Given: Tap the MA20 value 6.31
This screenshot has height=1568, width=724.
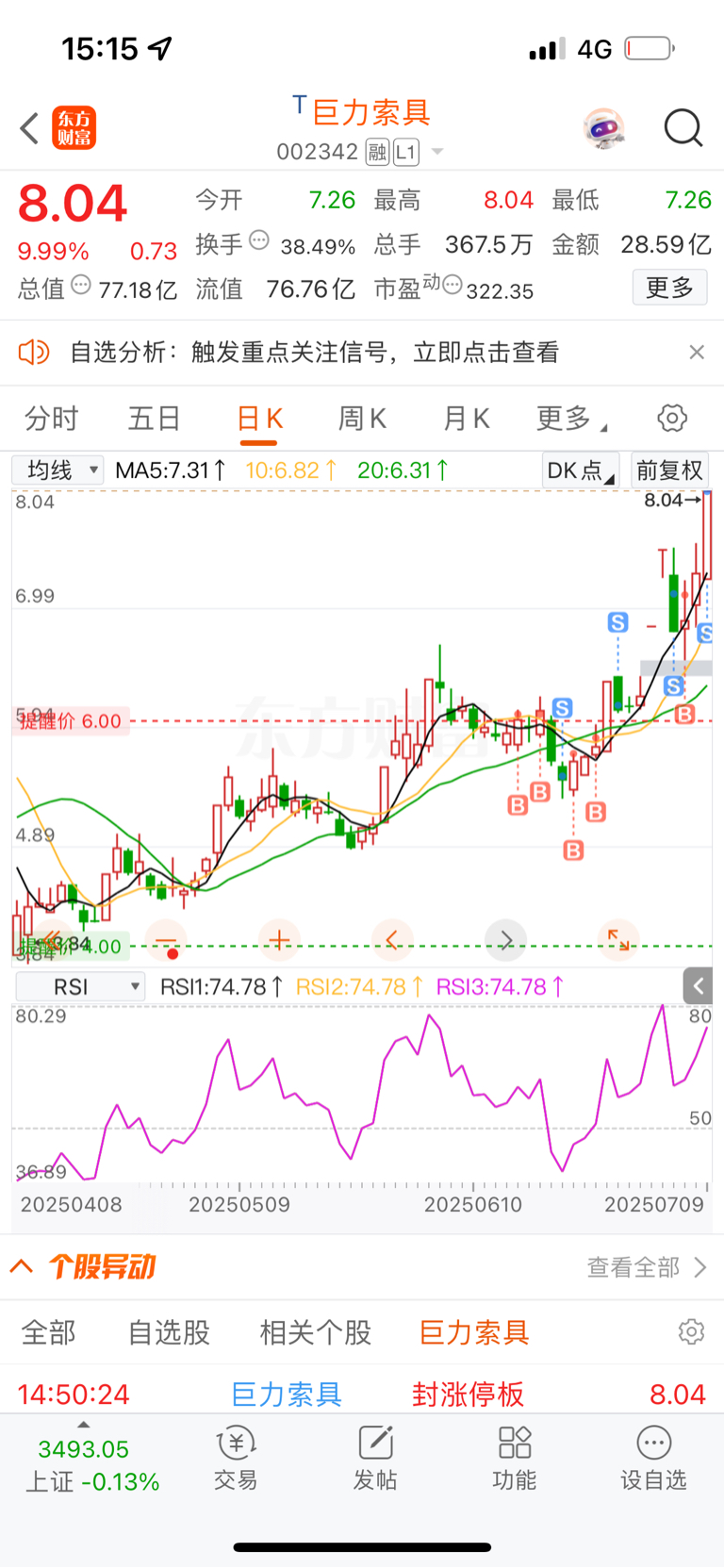Looking at the screenshot, I should [403, 470].
